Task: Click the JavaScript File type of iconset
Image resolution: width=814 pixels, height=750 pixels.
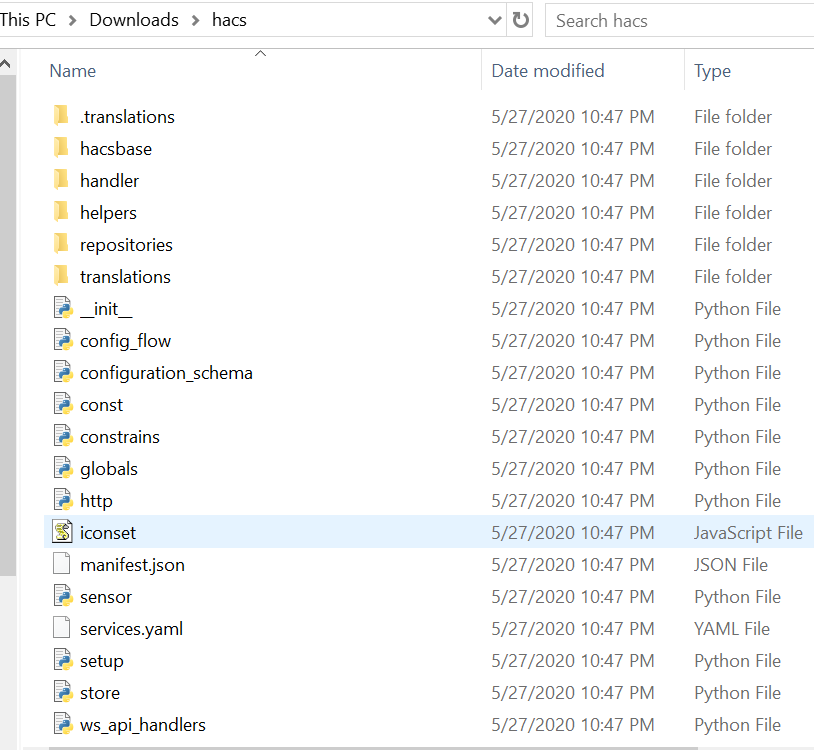Action: [748, 533]
